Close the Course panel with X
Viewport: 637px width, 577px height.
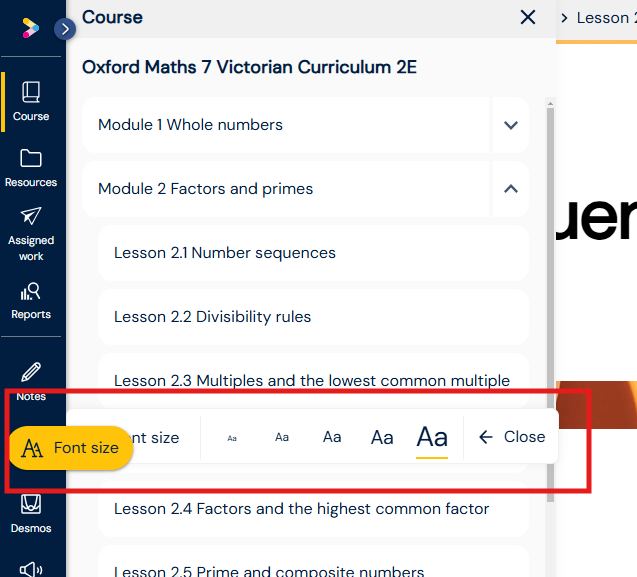tap(528, 17)
